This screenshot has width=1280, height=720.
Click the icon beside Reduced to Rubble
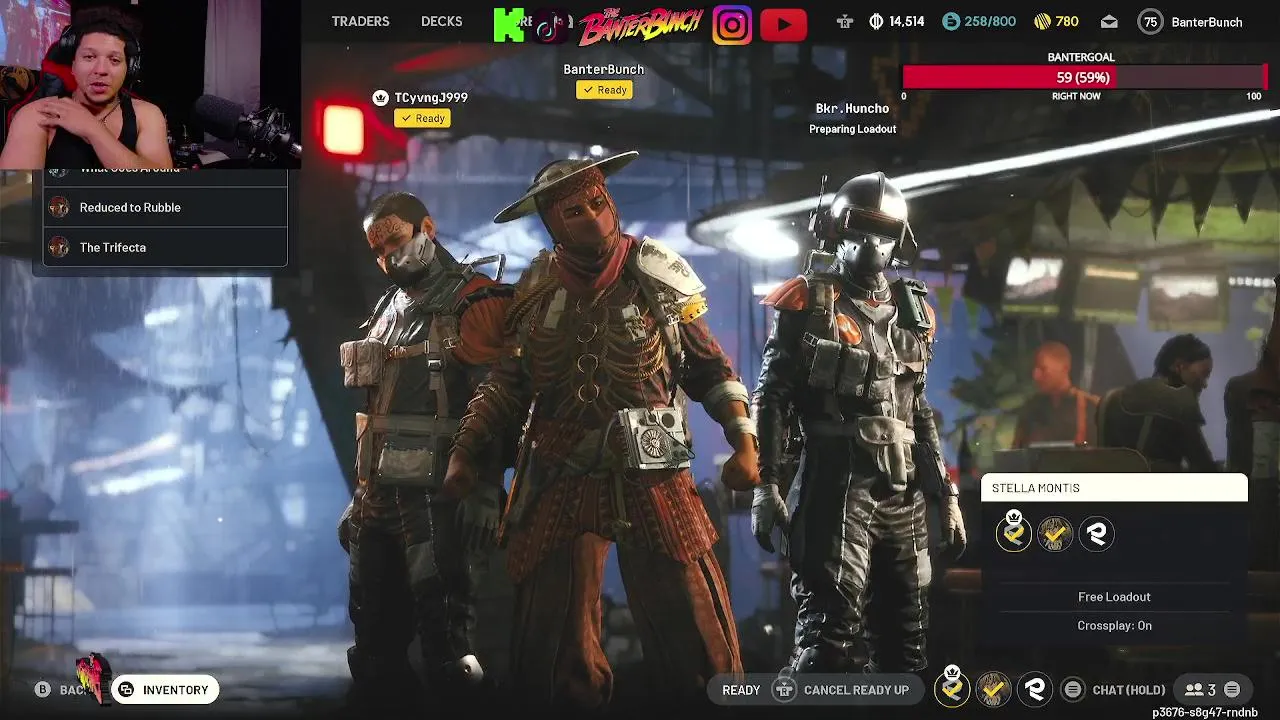pyautogui.click(x=59, y=207)
